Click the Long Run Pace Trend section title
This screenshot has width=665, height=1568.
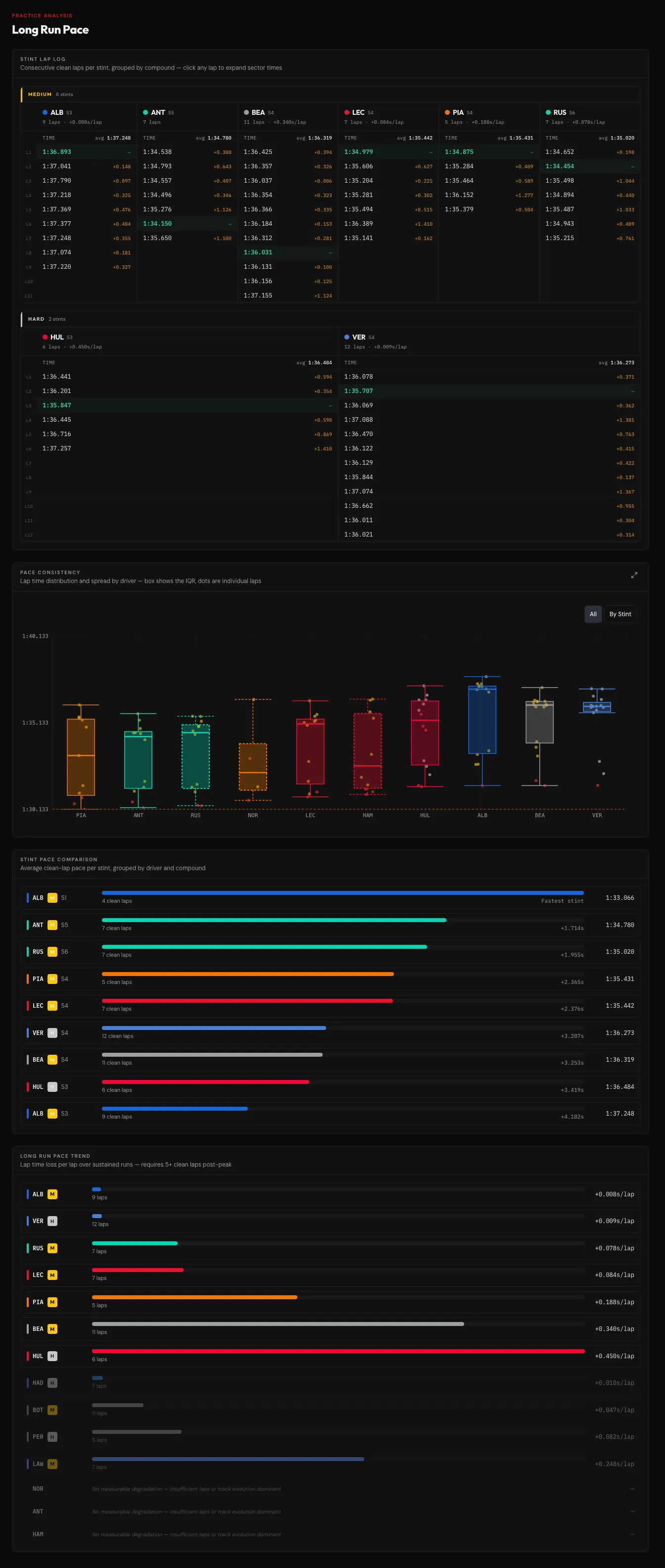tap(55, 1156)
